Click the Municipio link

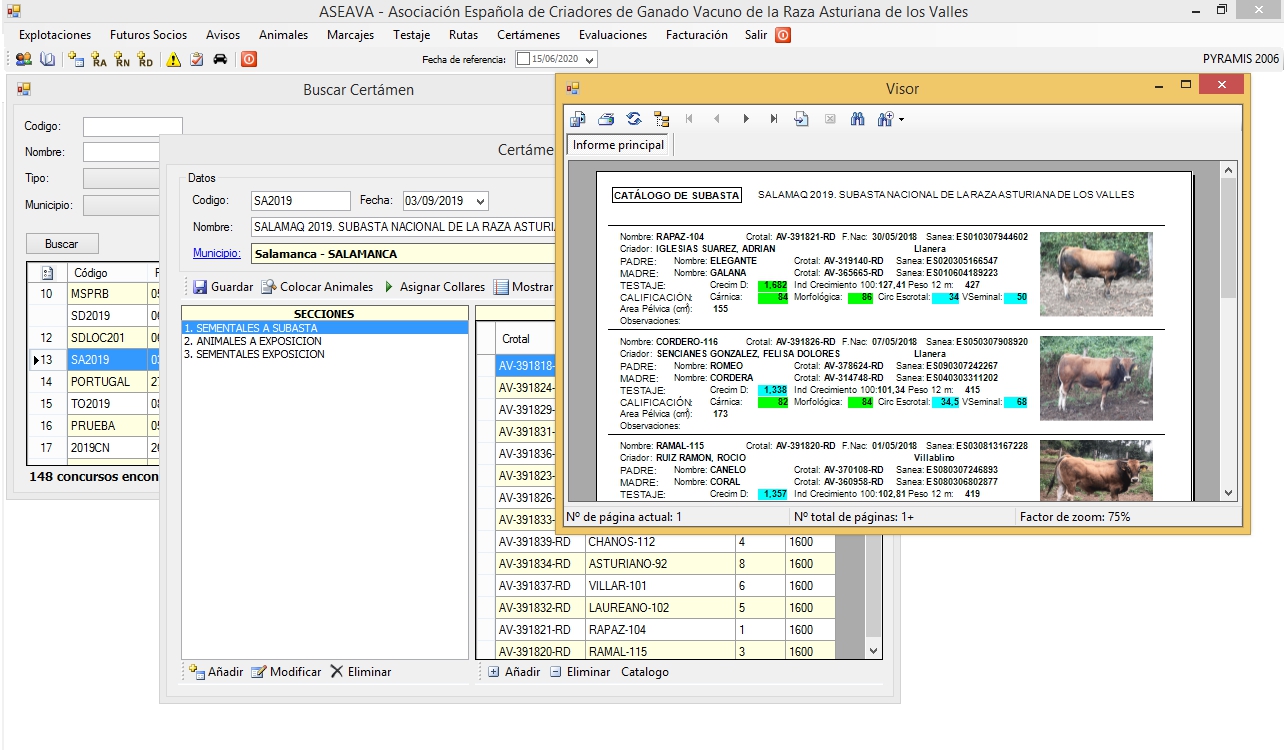[x=217, y=254]
